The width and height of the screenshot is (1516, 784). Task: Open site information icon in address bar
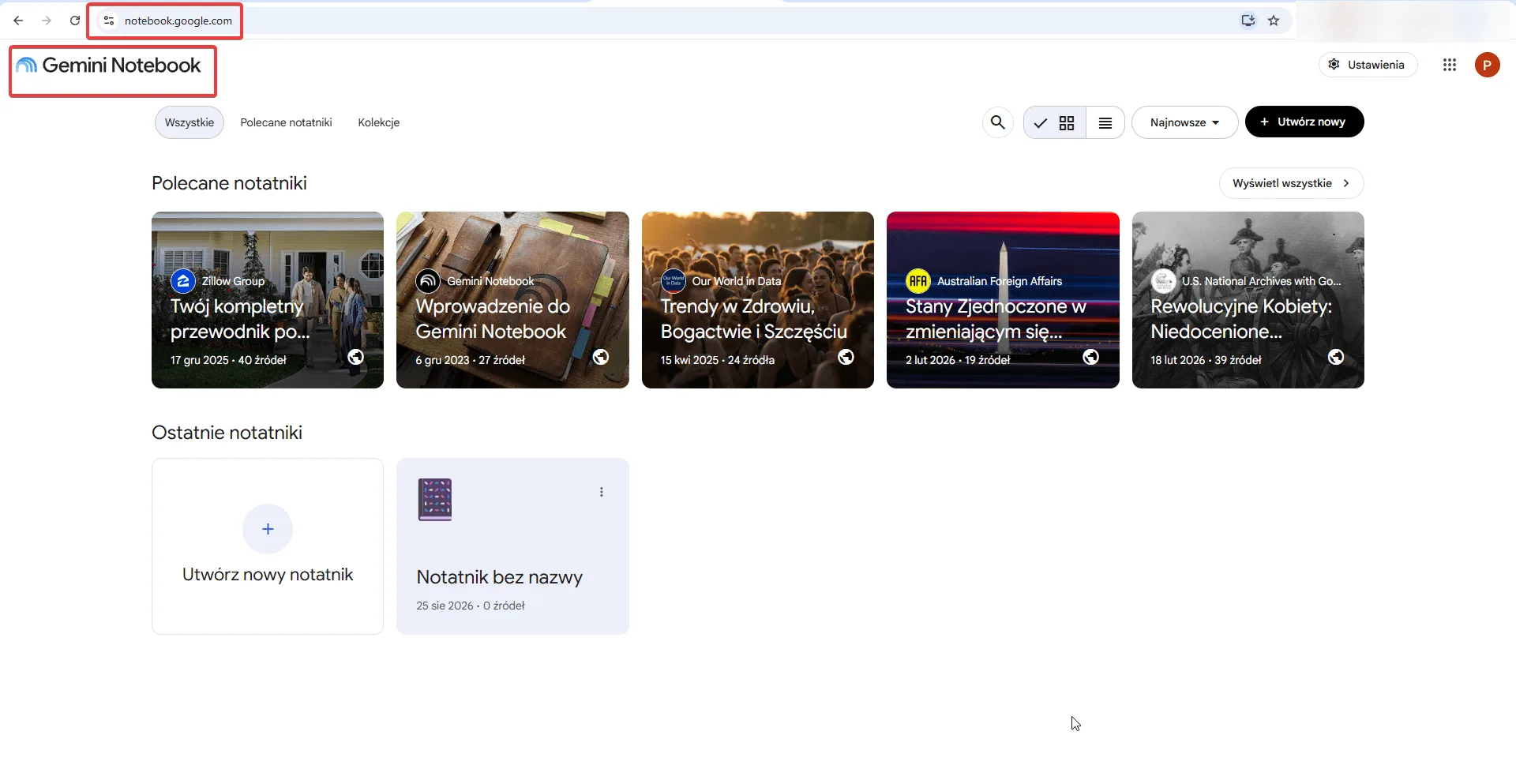click(109, 21)
